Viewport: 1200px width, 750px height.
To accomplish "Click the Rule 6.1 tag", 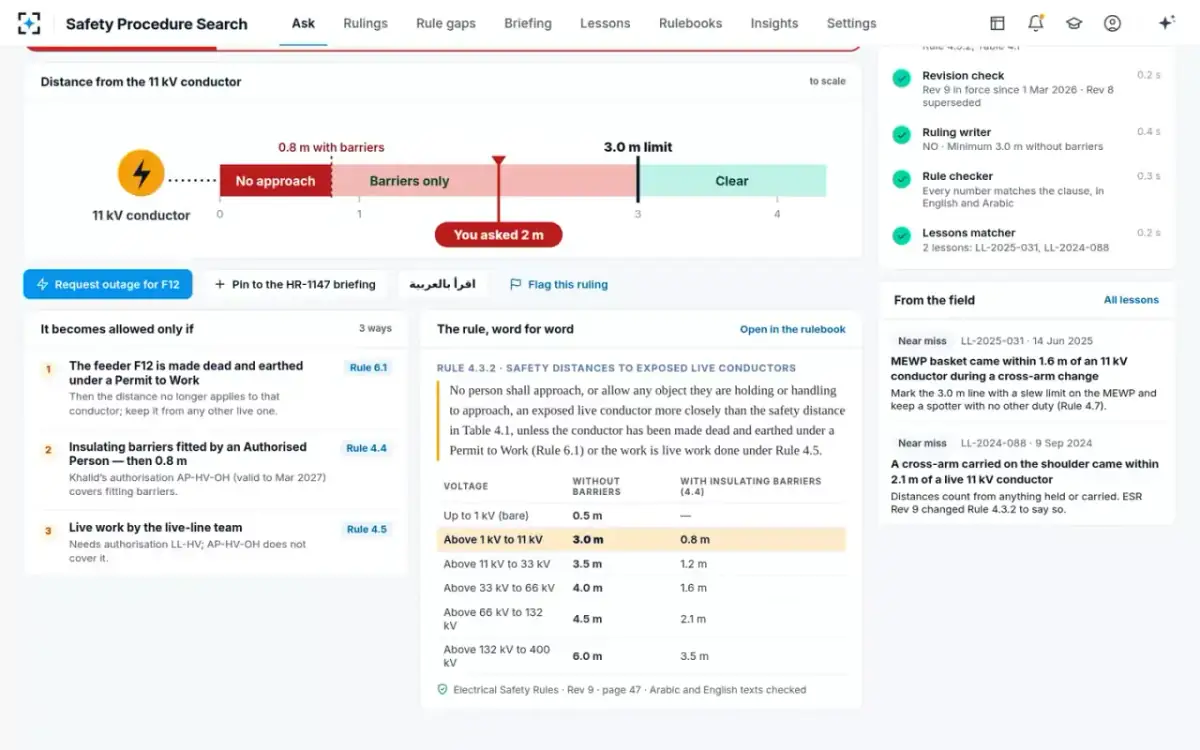I will click(x=368, y=368).
